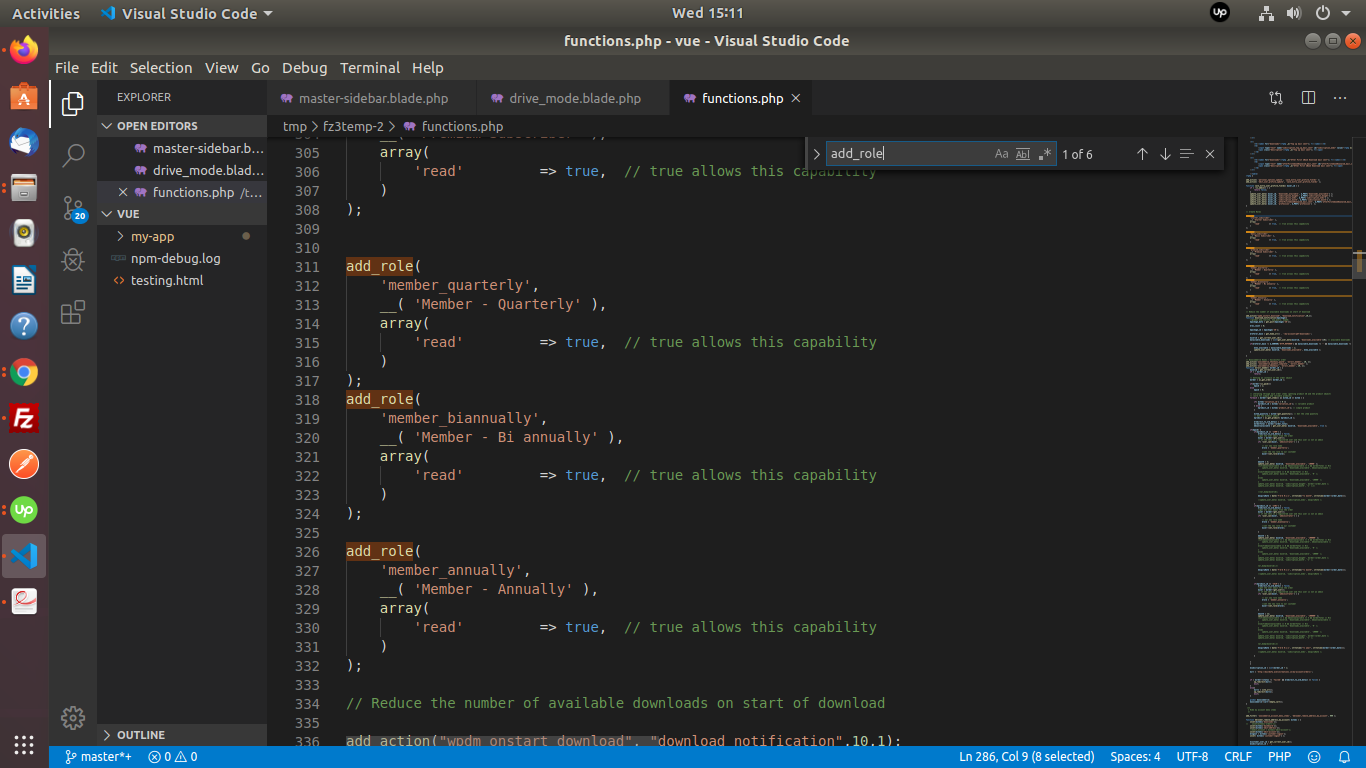Click the Split Editor Right icon
The image size is (1366, 768).
(x=1308, y=98)
